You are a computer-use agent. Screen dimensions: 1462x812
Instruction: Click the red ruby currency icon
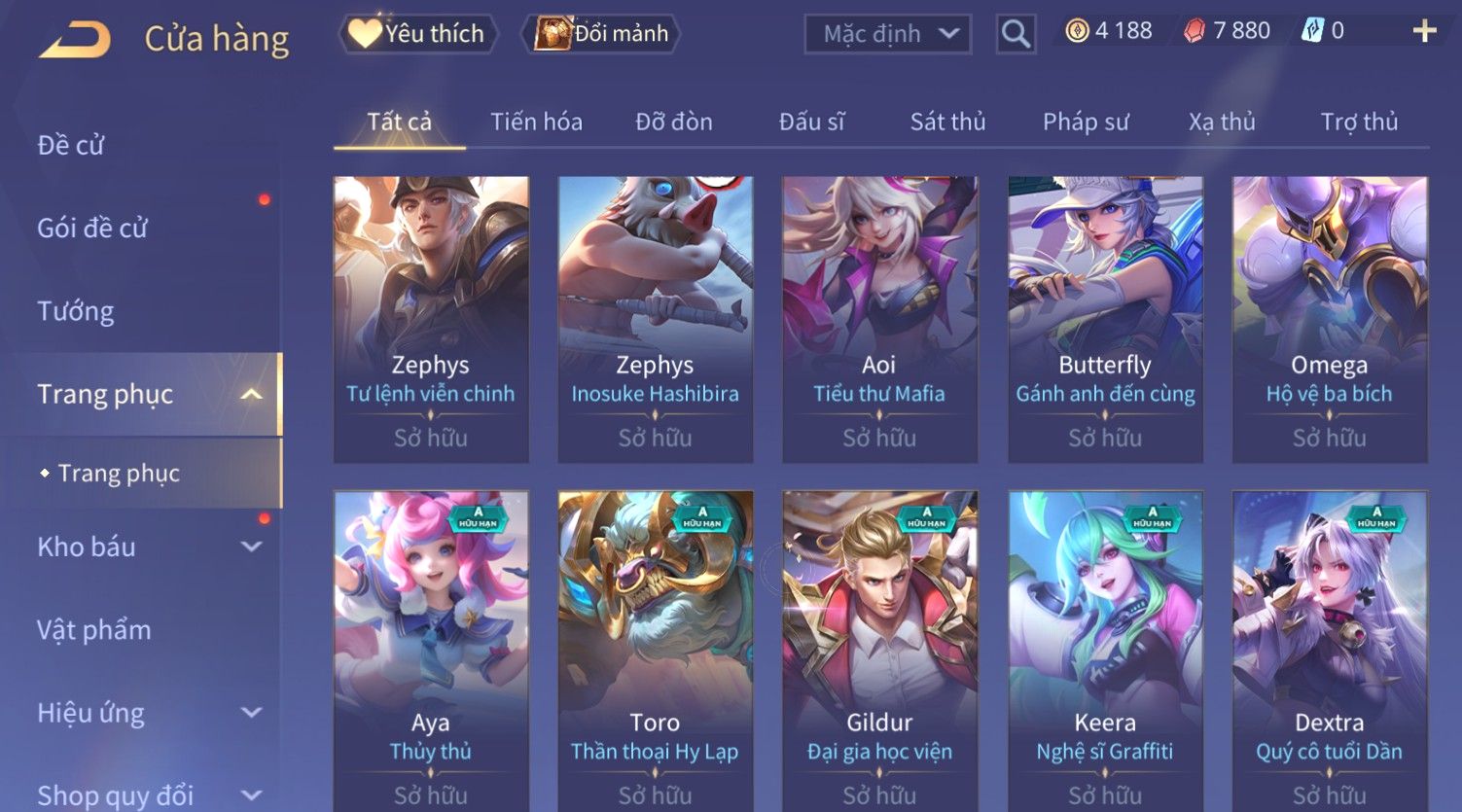pos(1195,32)
